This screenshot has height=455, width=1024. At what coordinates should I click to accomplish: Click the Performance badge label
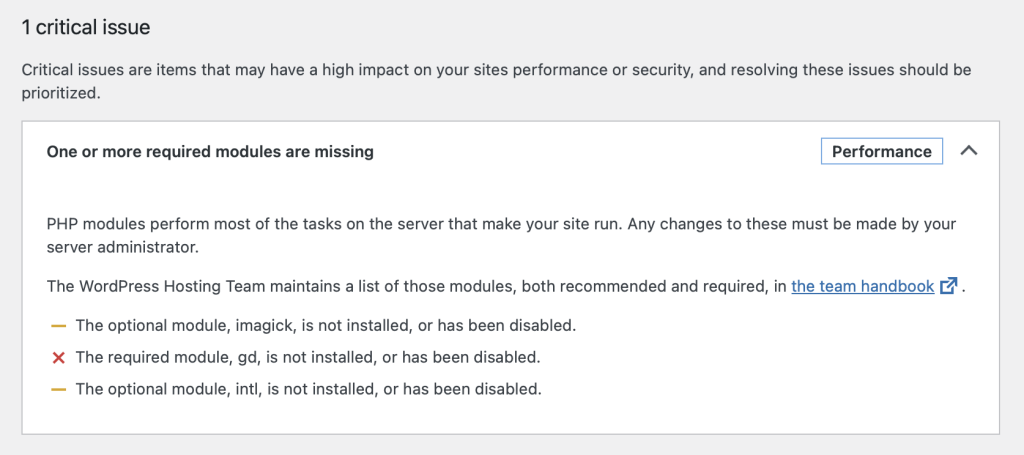click(x=882, y=151)
